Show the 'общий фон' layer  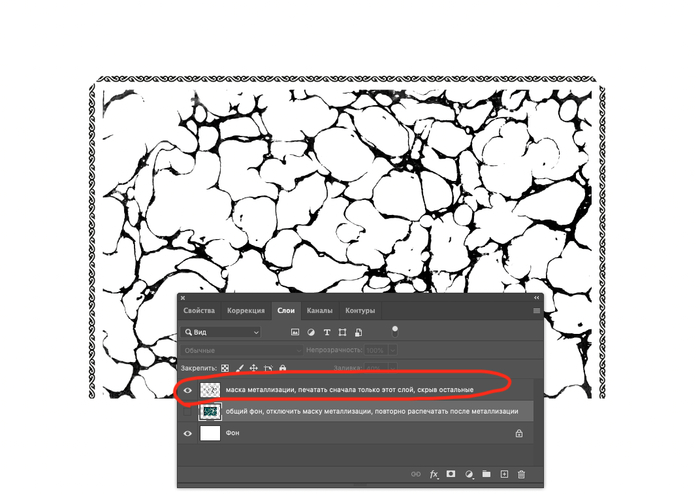click(x=189, y=411)
